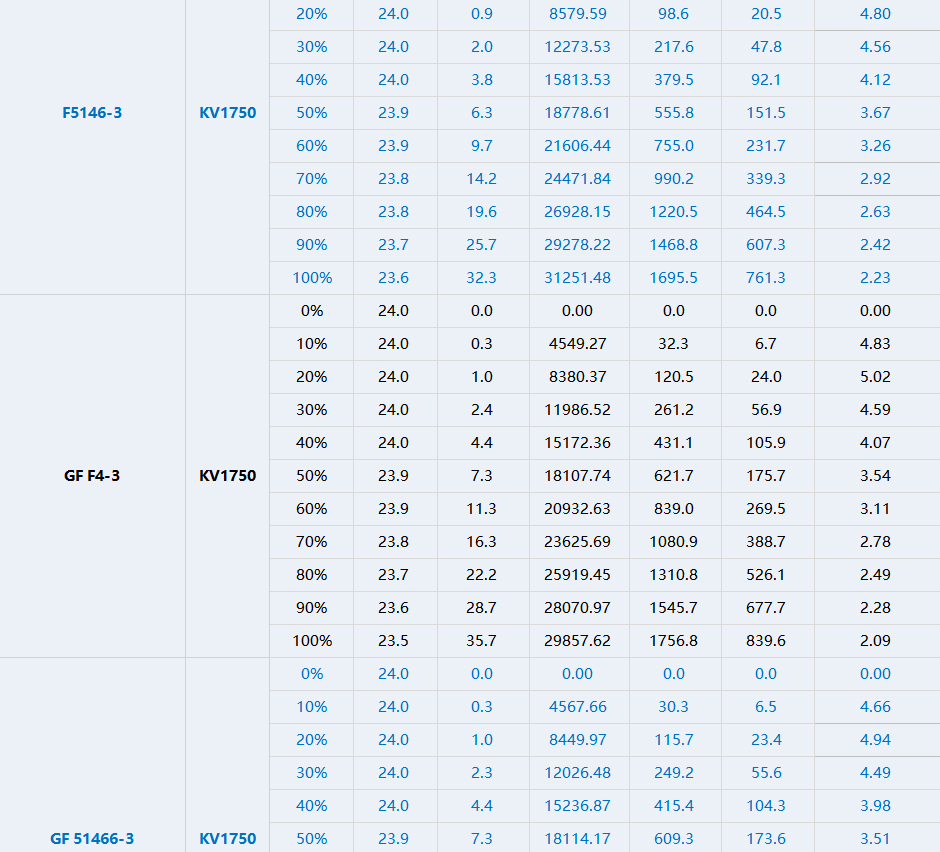Screen dimensions: 940x852
Task: Open the F5146-3 propeller link
Action: tap(92, 113)
